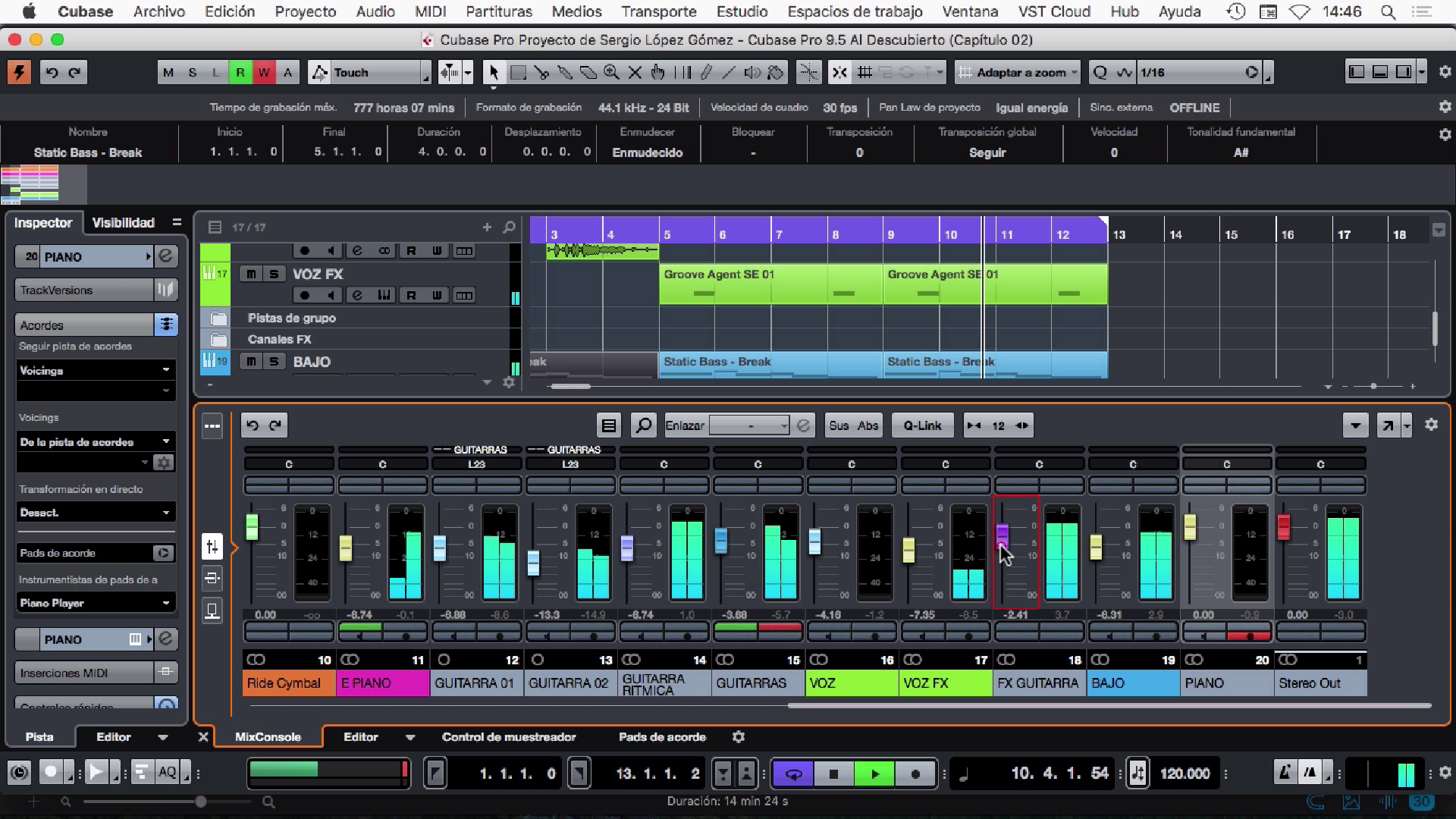Image resolution: width=1456 pixels, height=819 pixels.
Task: Open the Partituras menu
Action: [498, 11]
